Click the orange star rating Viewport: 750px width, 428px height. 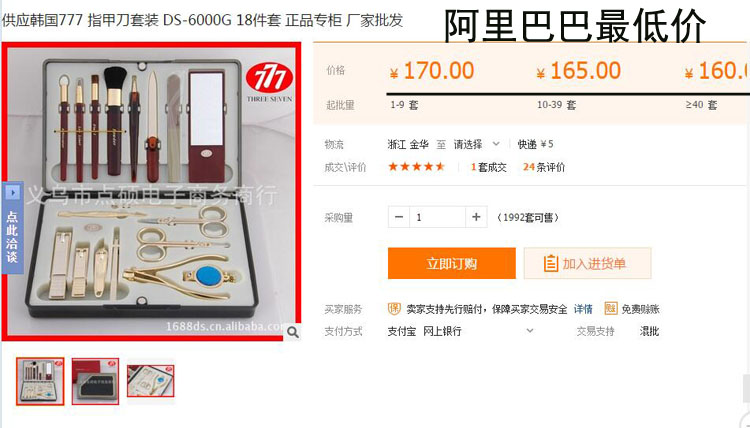pos(417,167)
